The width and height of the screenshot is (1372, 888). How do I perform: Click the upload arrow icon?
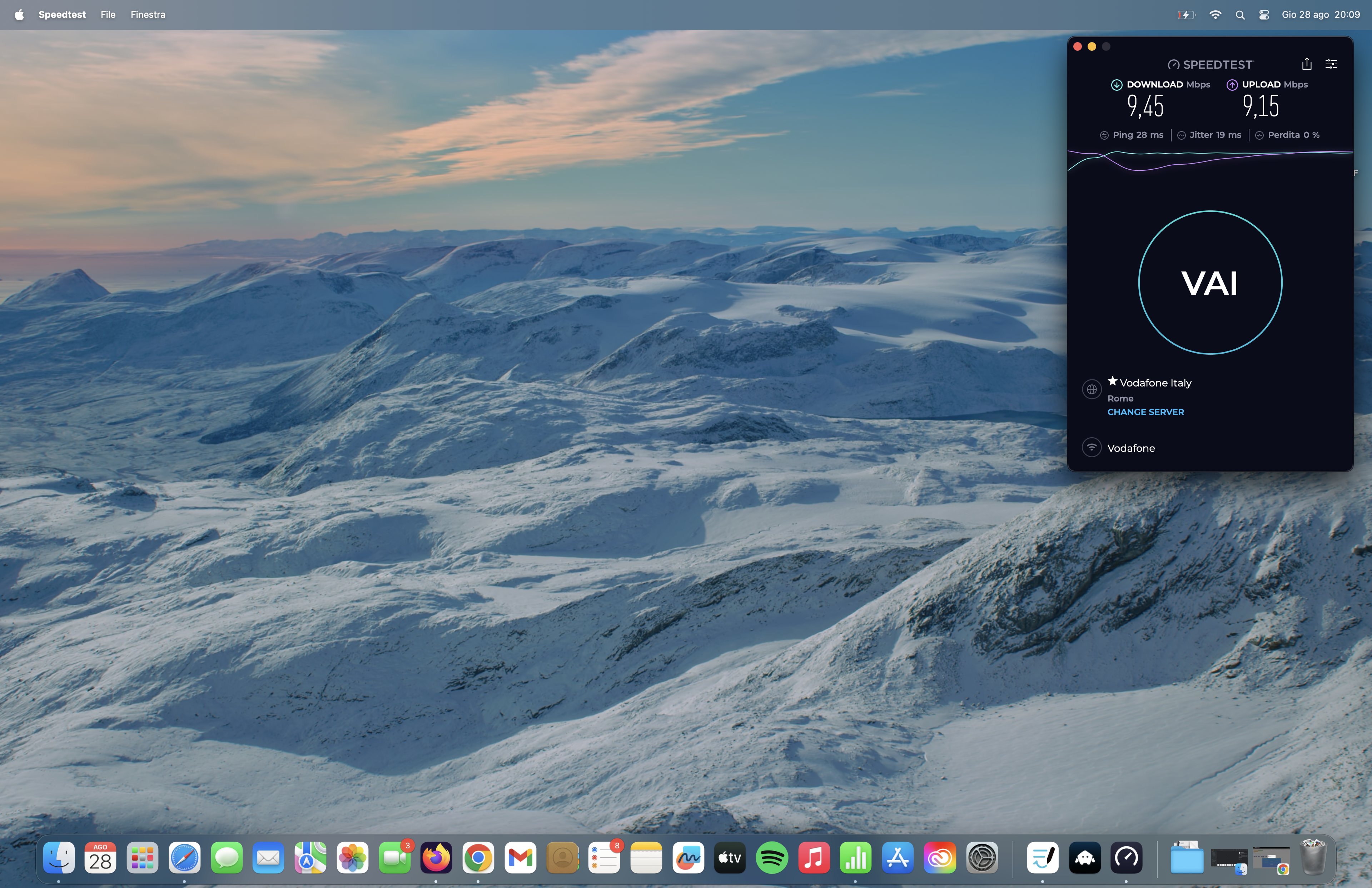1232,85
